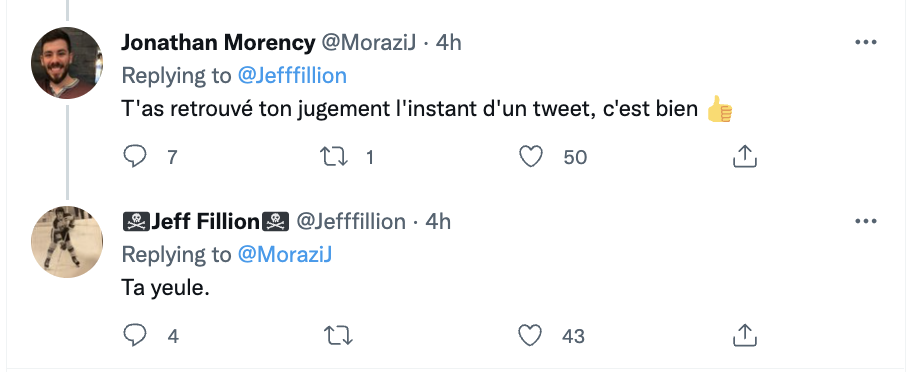The width and height of the screenshot is (918, 372).
Task: Open the gray @Jefffillion handle beside Jeff's name
Action: pyautogui.click(x=351, y=221)
